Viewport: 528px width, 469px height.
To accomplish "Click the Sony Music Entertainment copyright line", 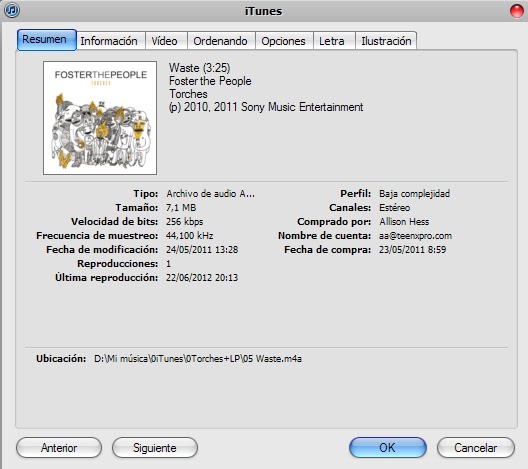I will 266,107.
